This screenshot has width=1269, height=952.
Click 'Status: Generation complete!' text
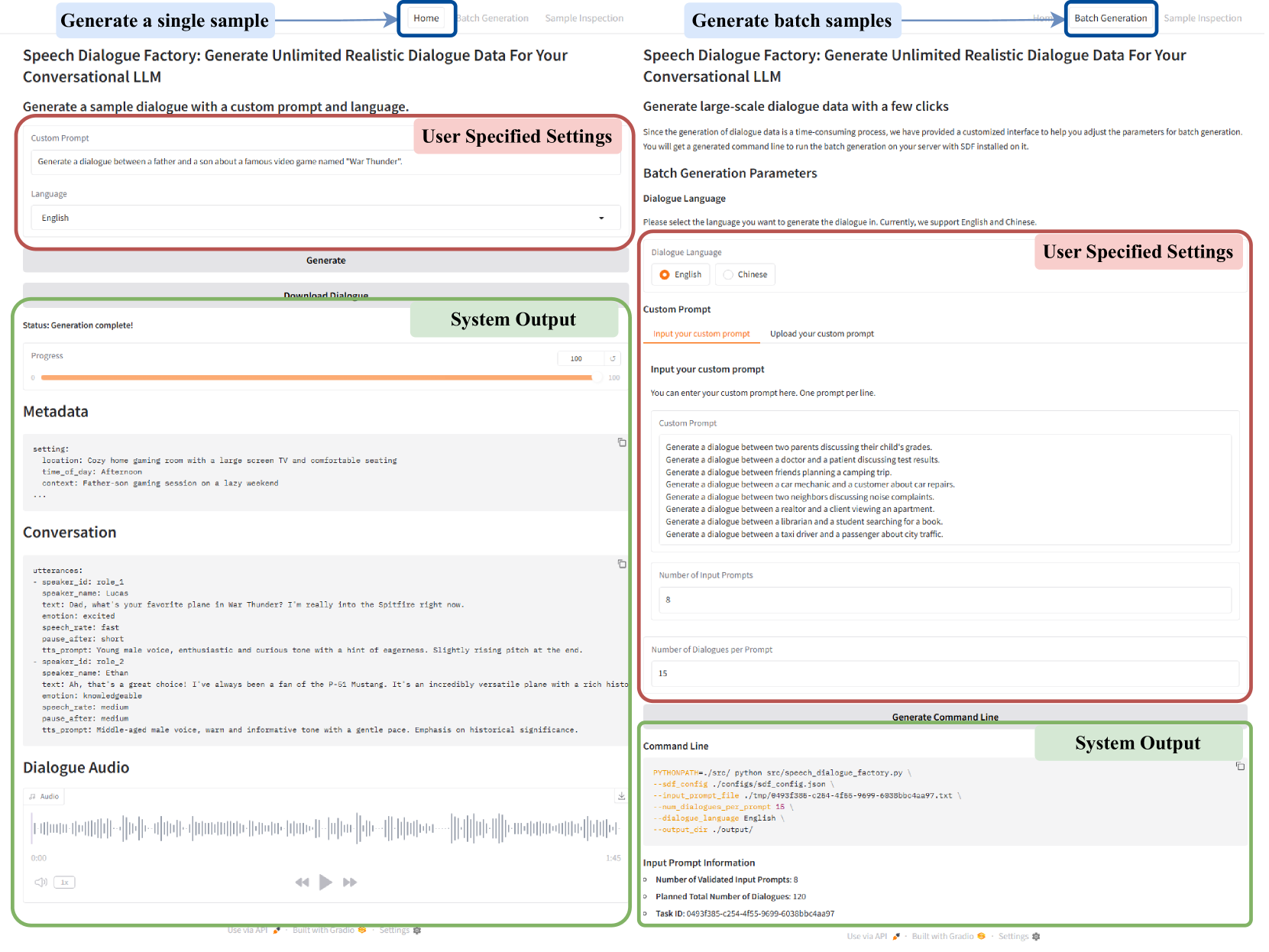coord(78,325)
